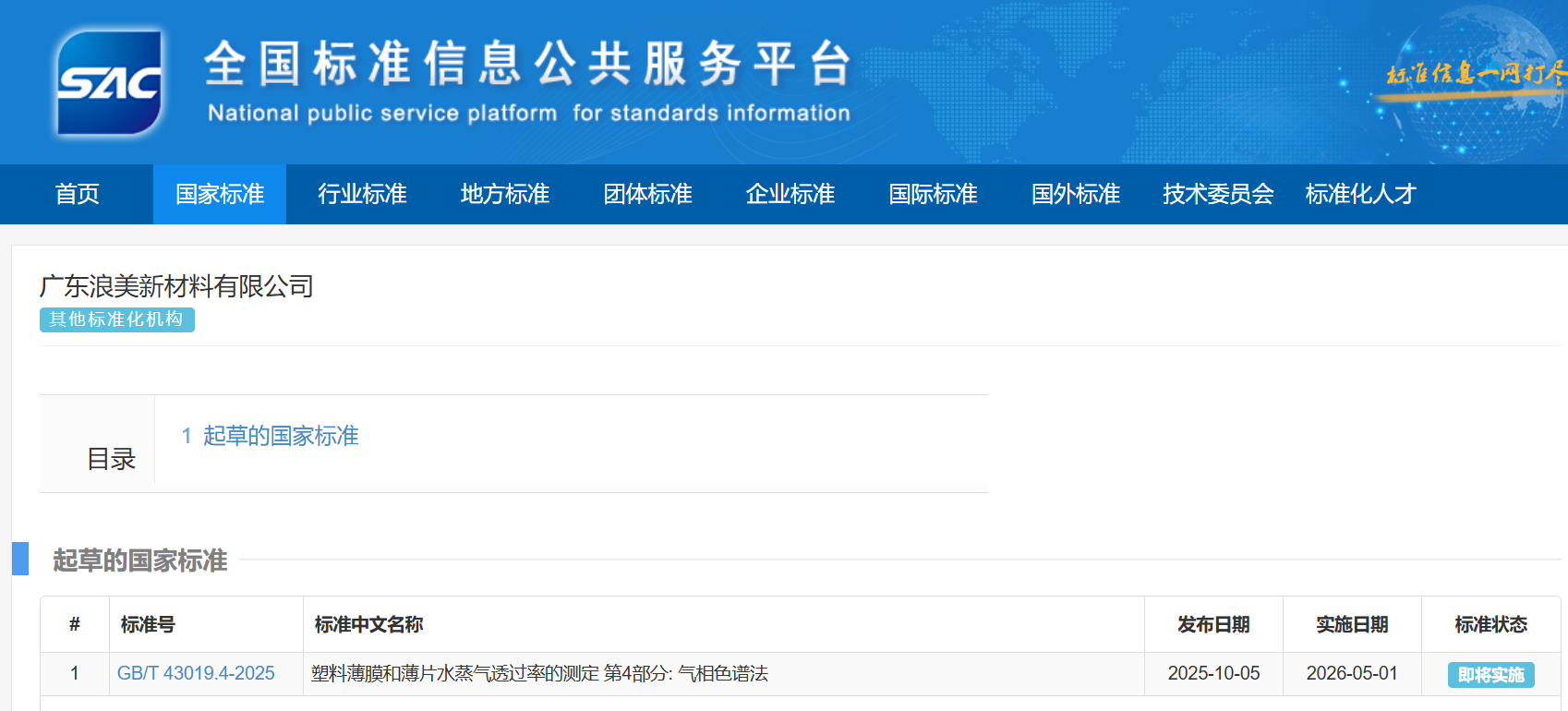The image size is (1568, 711).
Task: Open standard GB/T 43019.4-2025 link
Action: point(196,673)
